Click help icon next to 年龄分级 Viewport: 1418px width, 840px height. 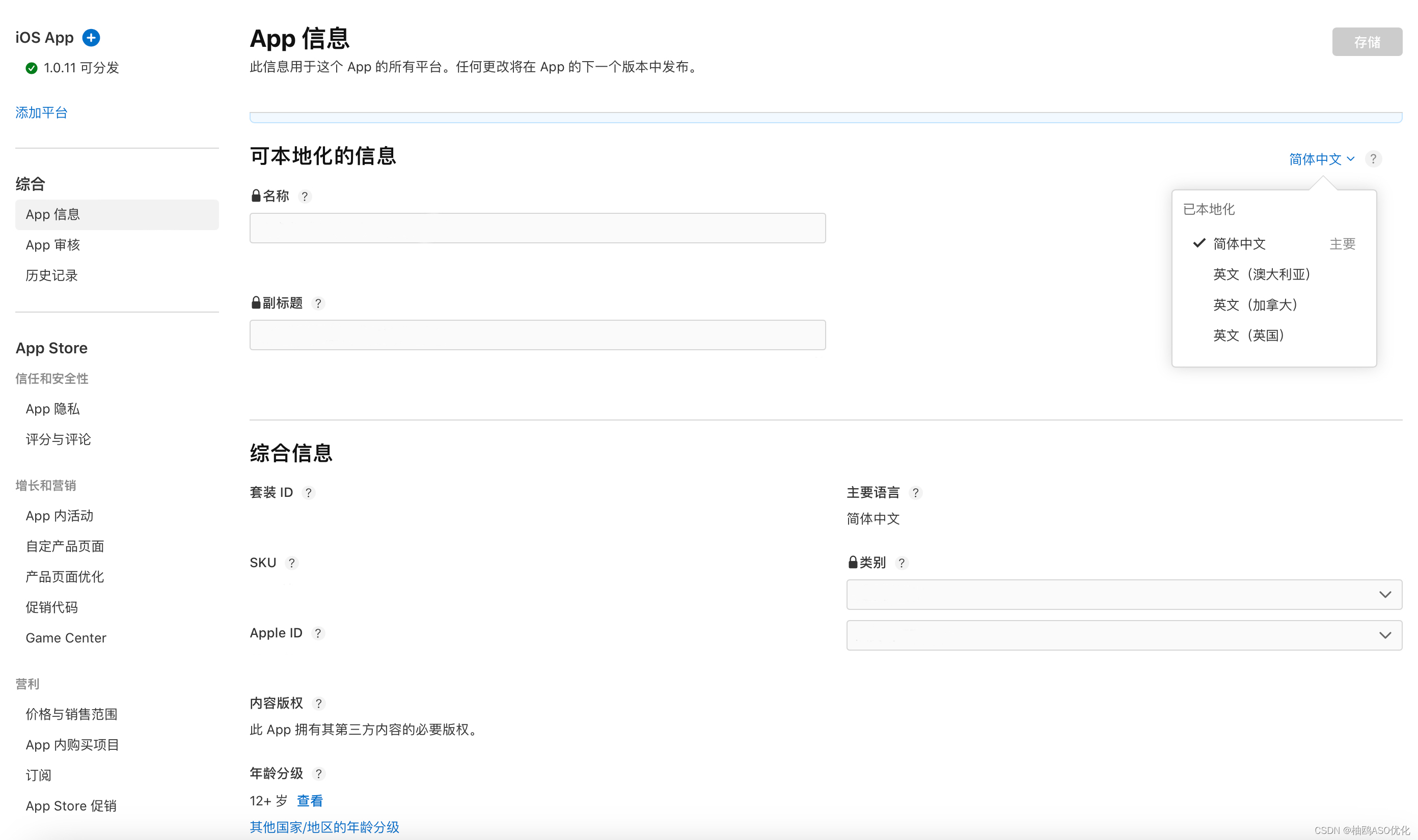tap(318, 773)
